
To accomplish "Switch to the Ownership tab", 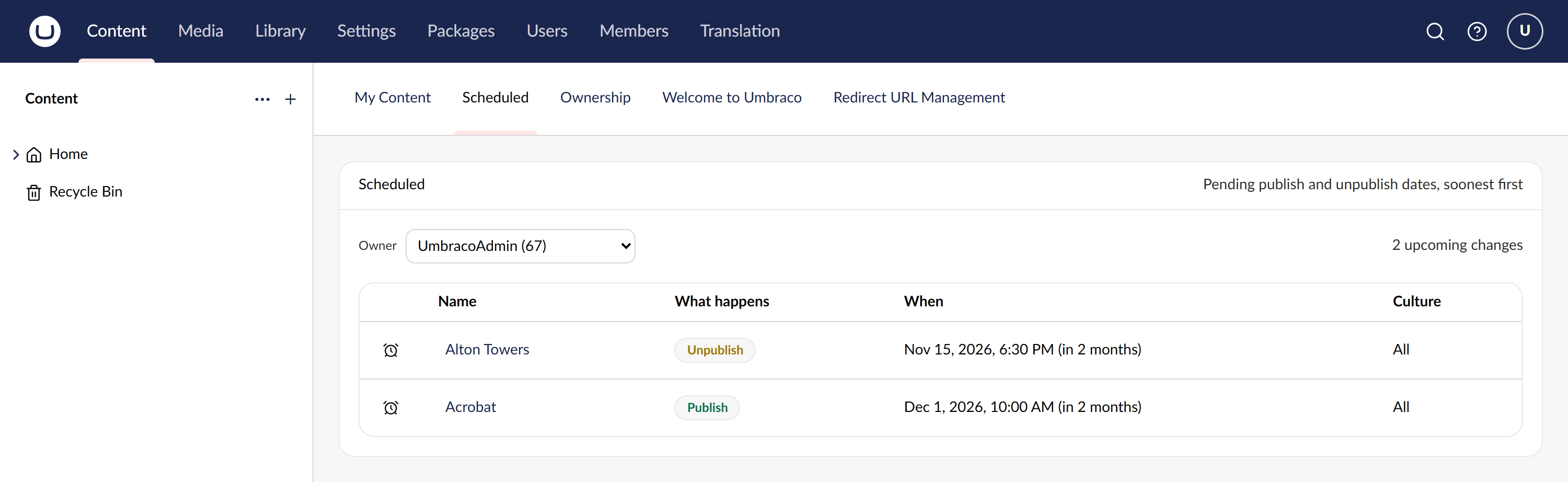I will point(595,97).
